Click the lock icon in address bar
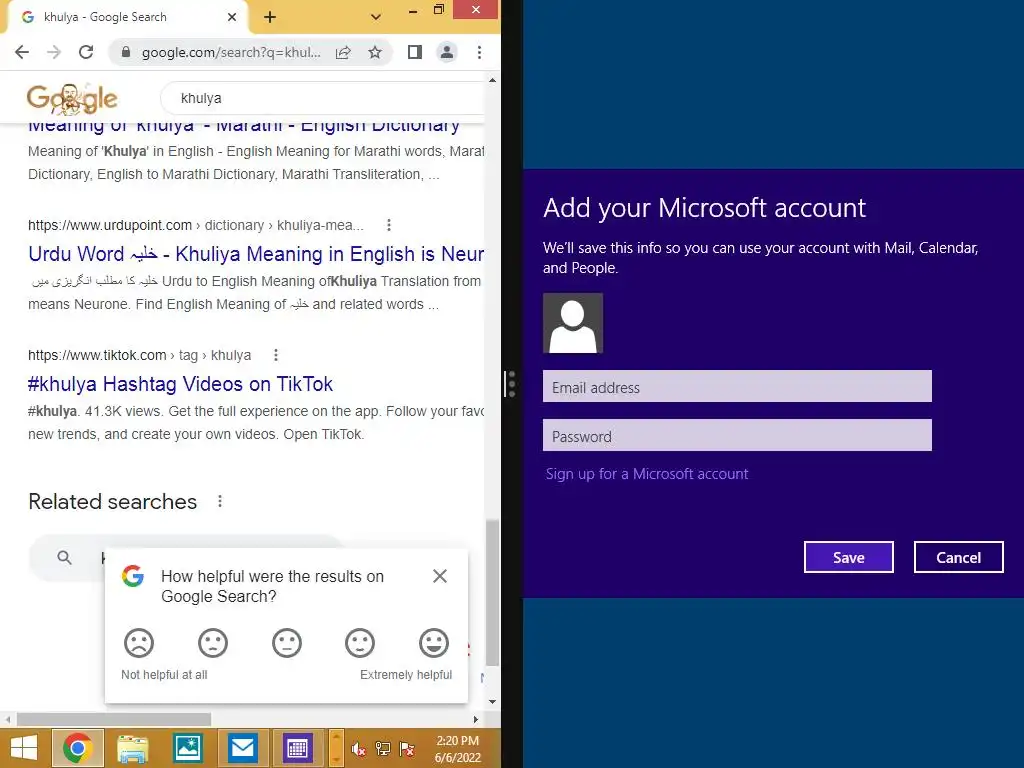The image size is (1024, 768). pyautogui.click(x=126, y=52)
